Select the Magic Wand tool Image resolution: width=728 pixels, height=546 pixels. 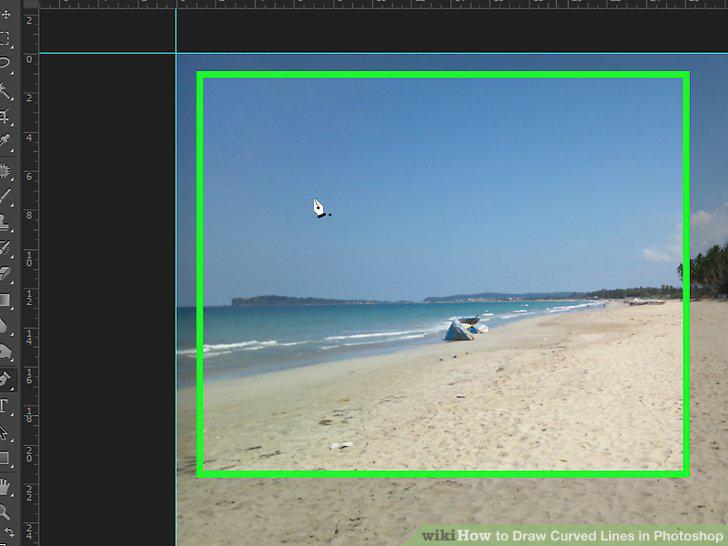[5, 91]
